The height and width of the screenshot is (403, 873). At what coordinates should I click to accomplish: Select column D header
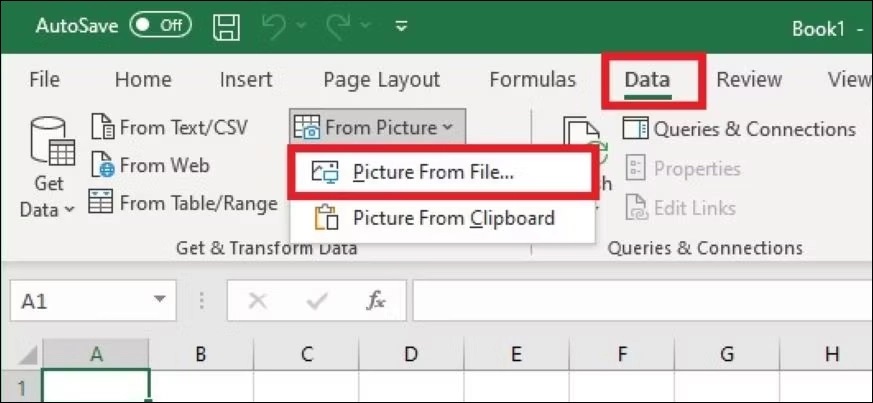click(410, 354)
